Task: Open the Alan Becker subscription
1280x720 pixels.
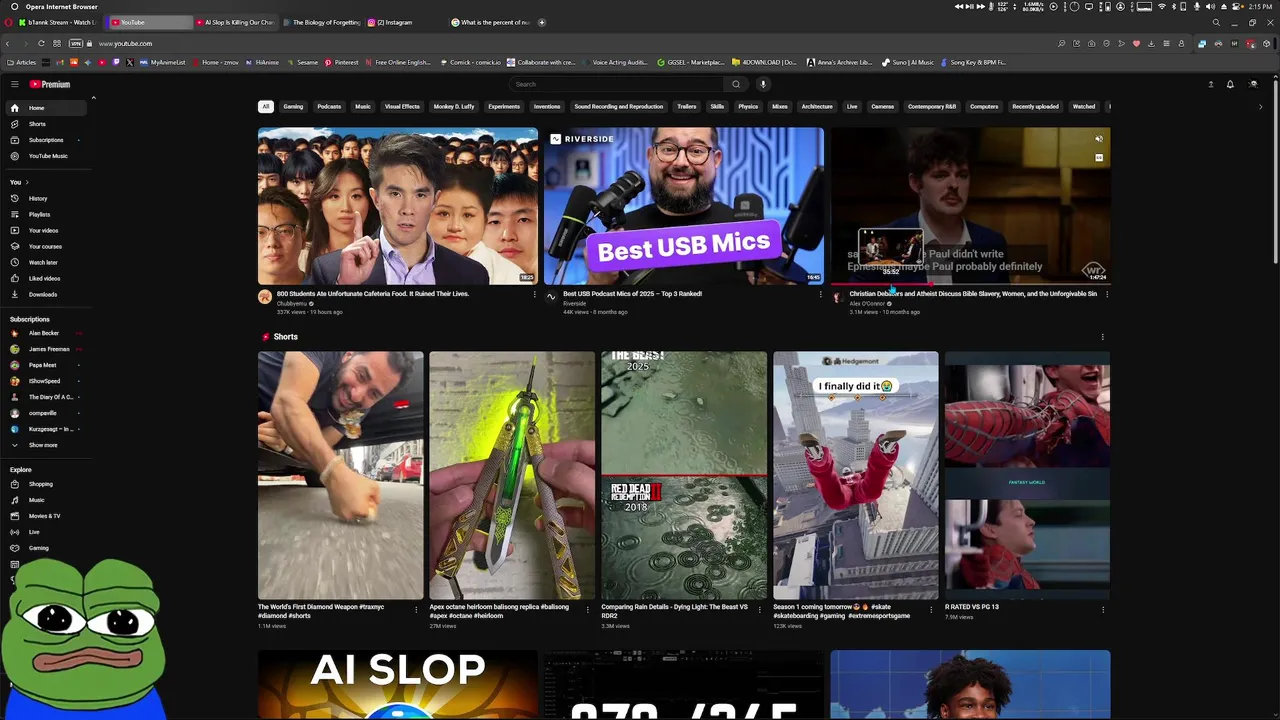Action: pos(44,333)
